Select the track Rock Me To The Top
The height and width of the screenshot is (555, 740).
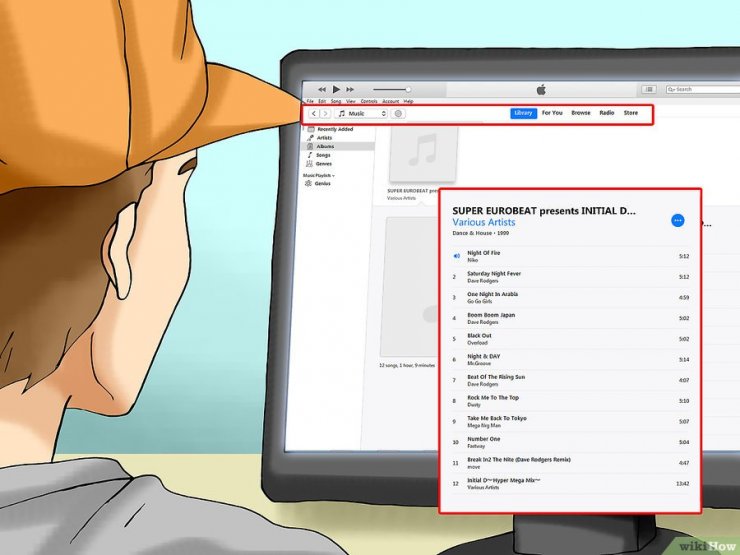[571, 401]
